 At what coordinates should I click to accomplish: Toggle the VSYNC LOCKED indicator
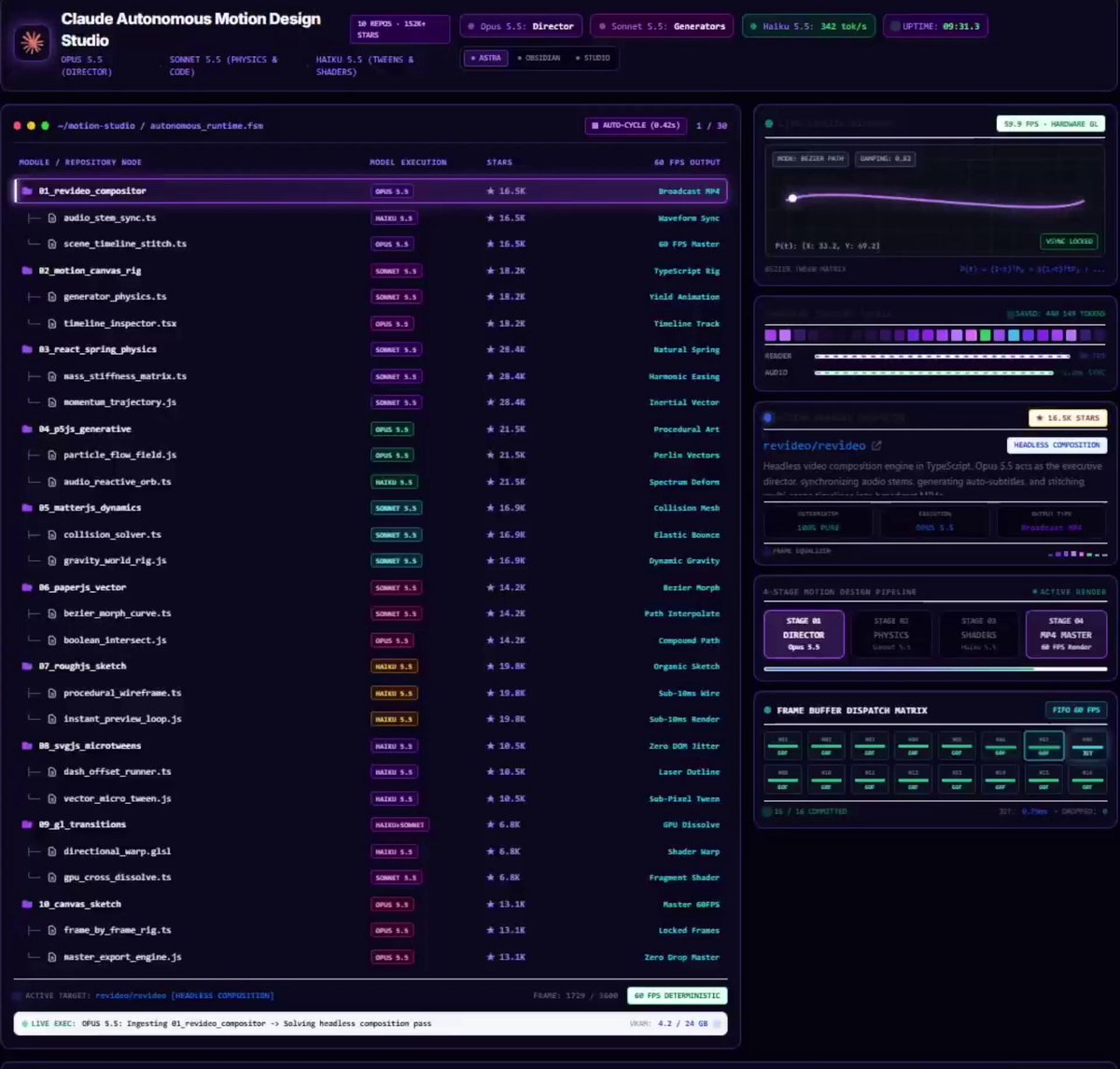point(1069,242)
